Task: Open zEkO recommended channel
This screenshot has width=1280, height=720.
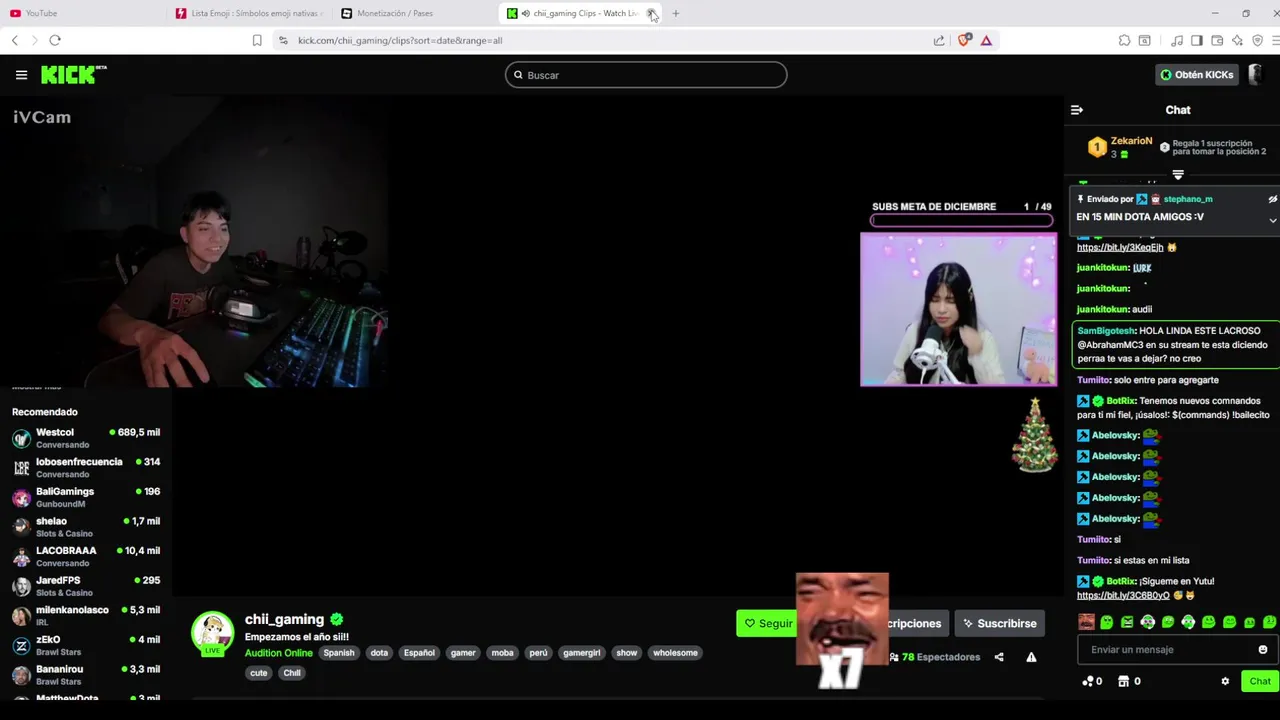Action: [x=86, y=645]
